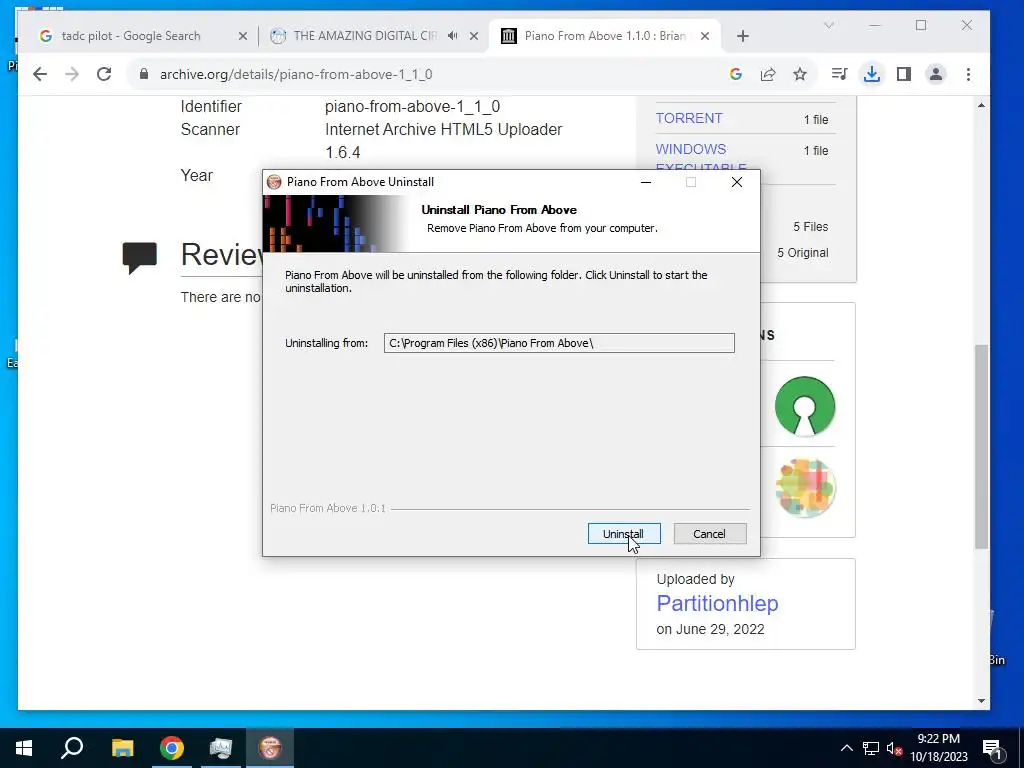Open the Chrome profile avatar

tap(936, 74)
